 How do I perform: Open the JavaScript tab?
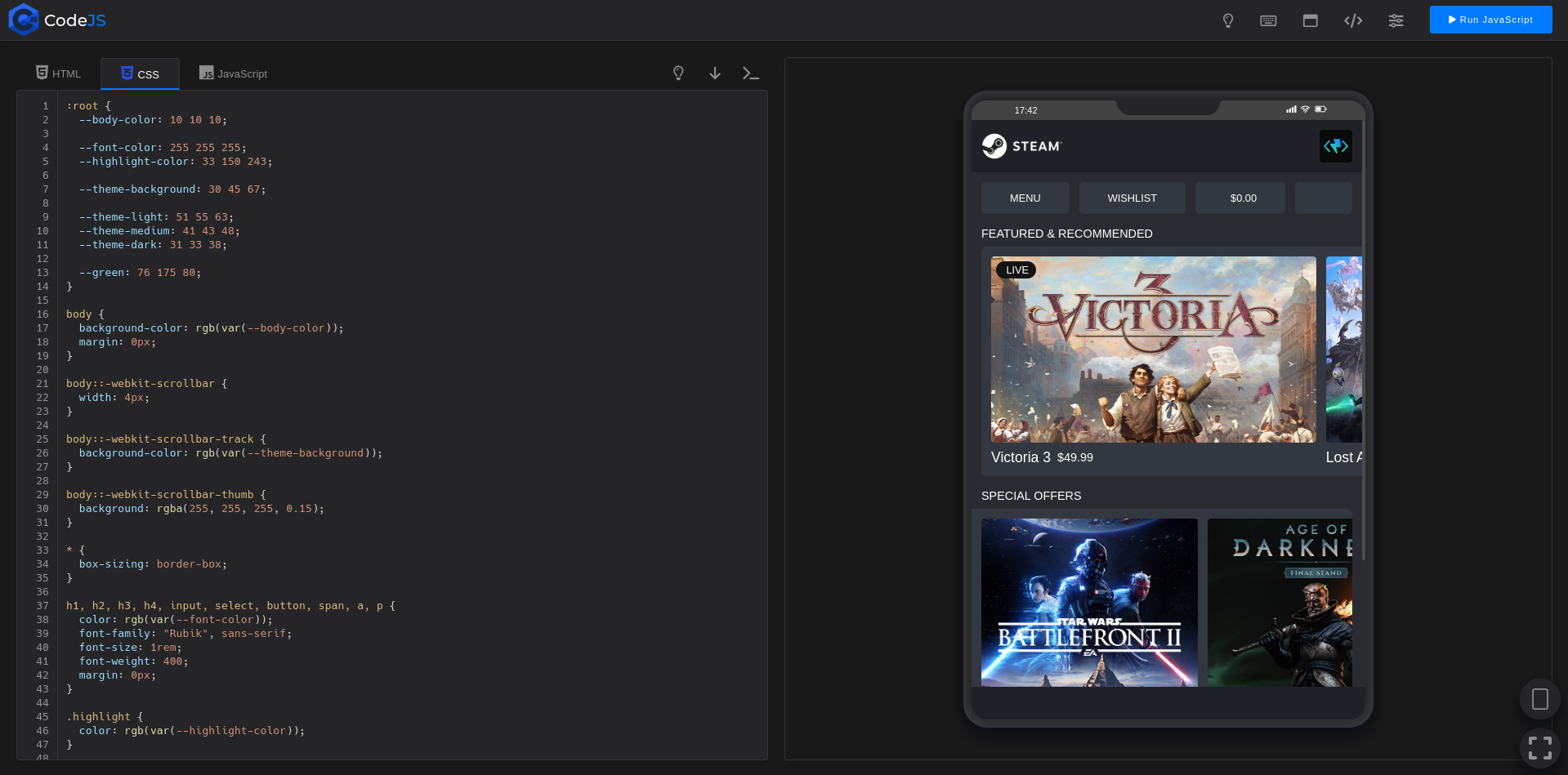(233, 73)
